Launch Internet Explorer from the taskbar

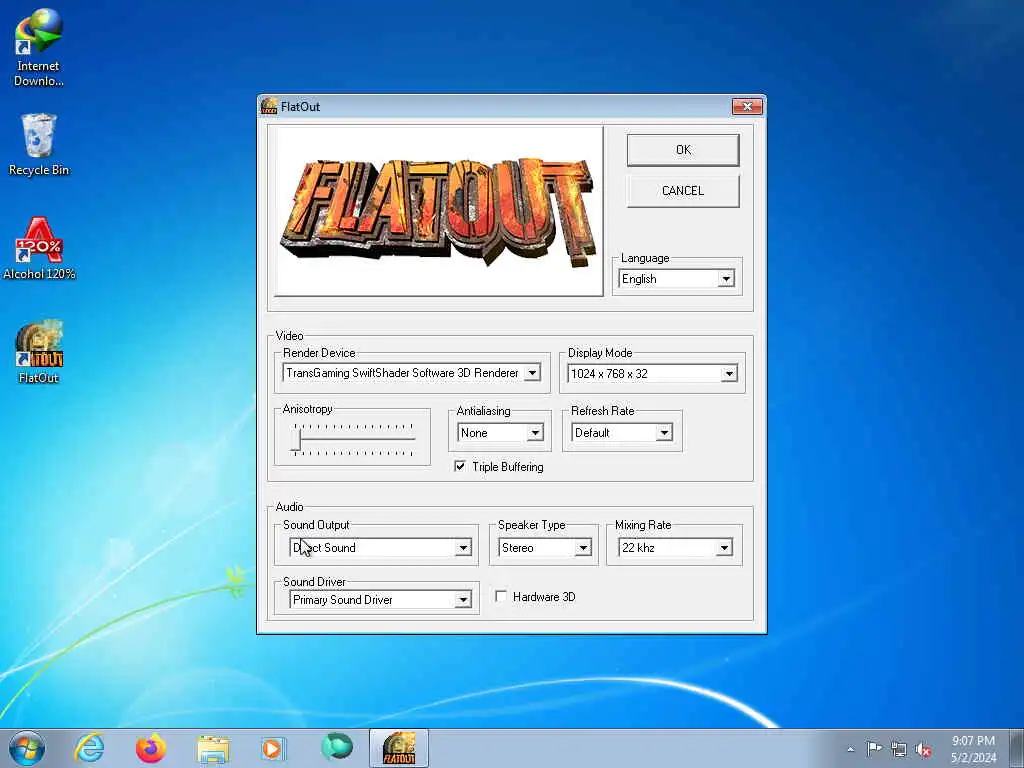[x=89, y=748]
